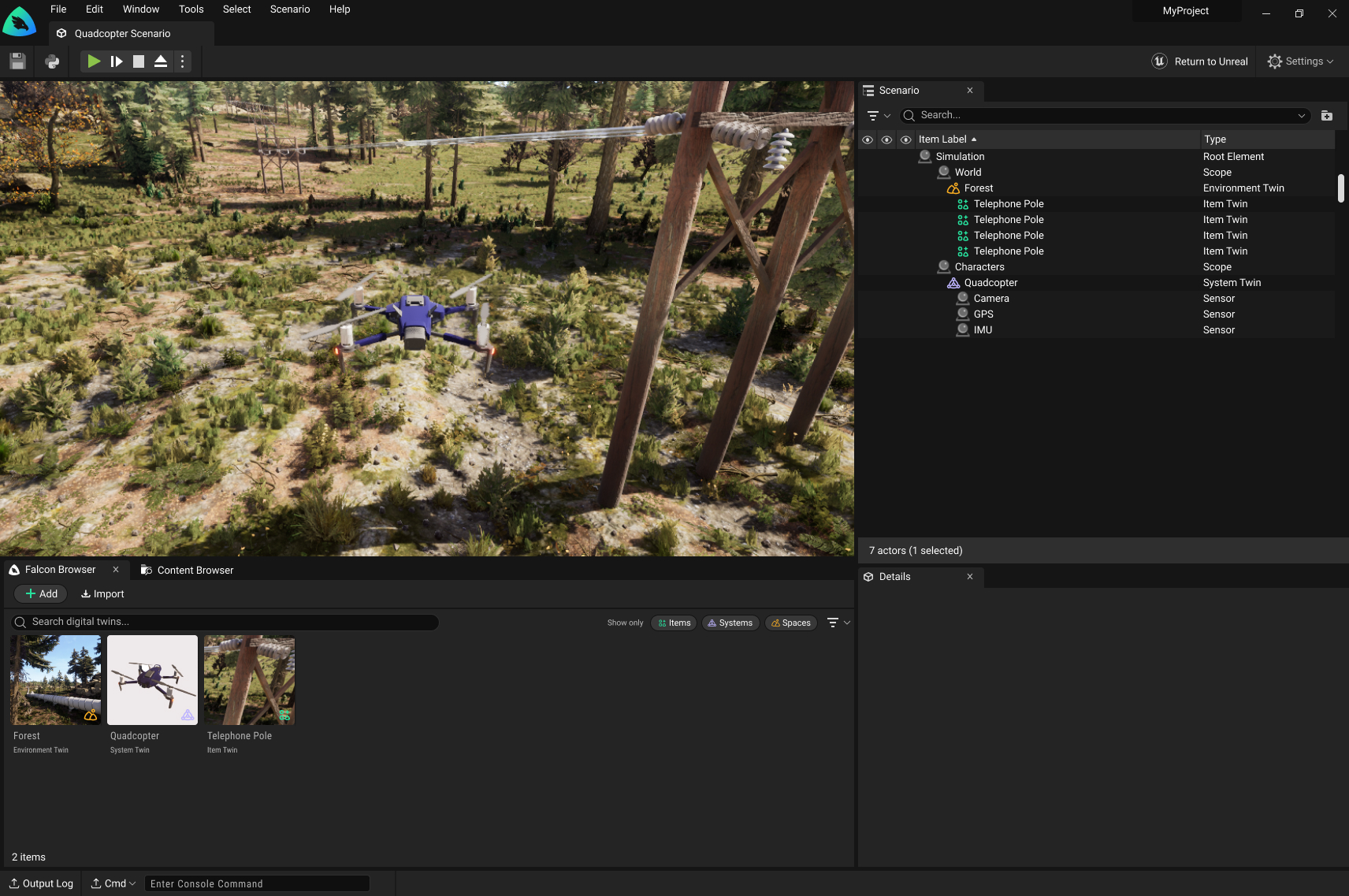Click the Return to Unreal button
1349x896 pixels.
click(1200, 61)
